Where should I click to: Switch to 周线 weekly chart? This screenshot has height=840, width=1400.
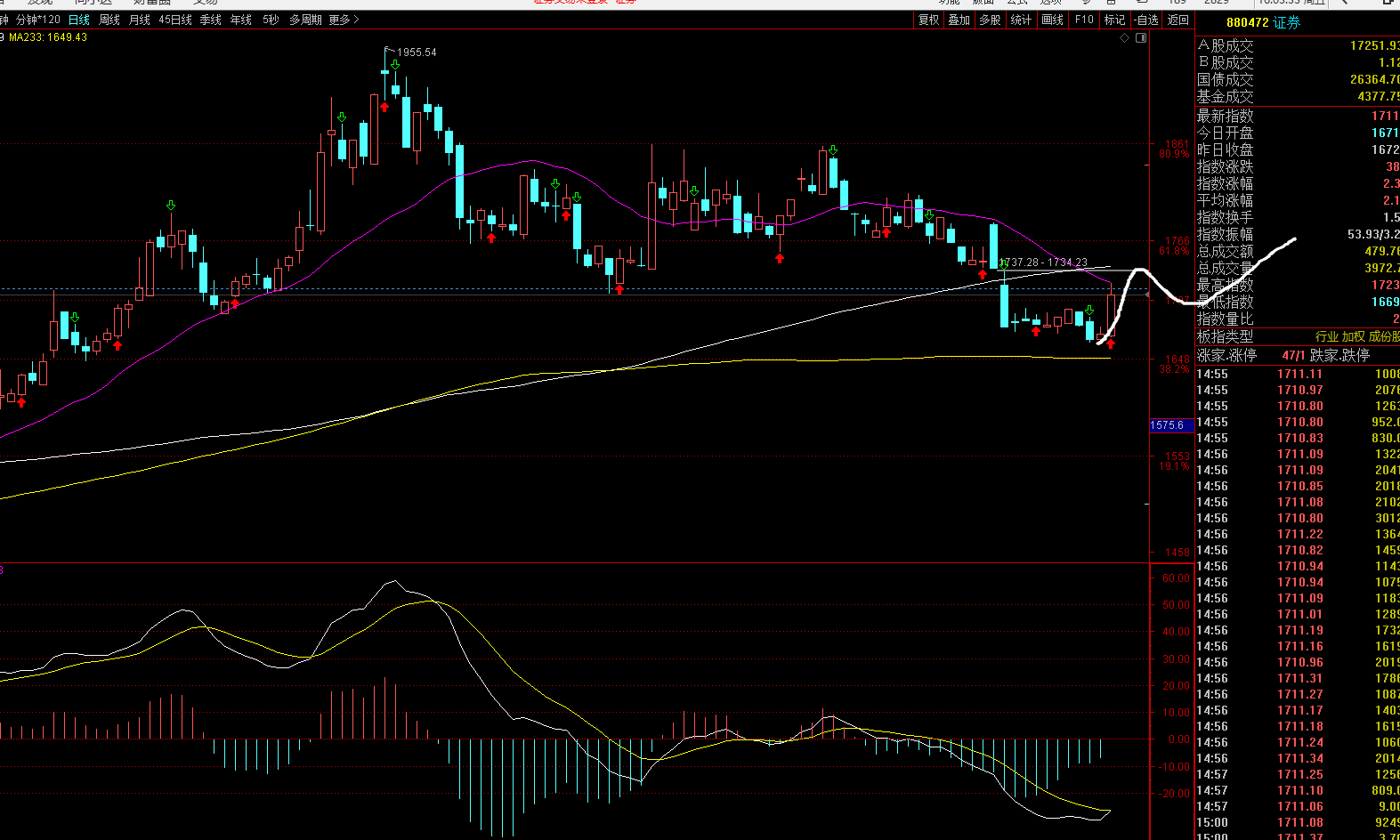pyautogui.click(x=109, y=20)
